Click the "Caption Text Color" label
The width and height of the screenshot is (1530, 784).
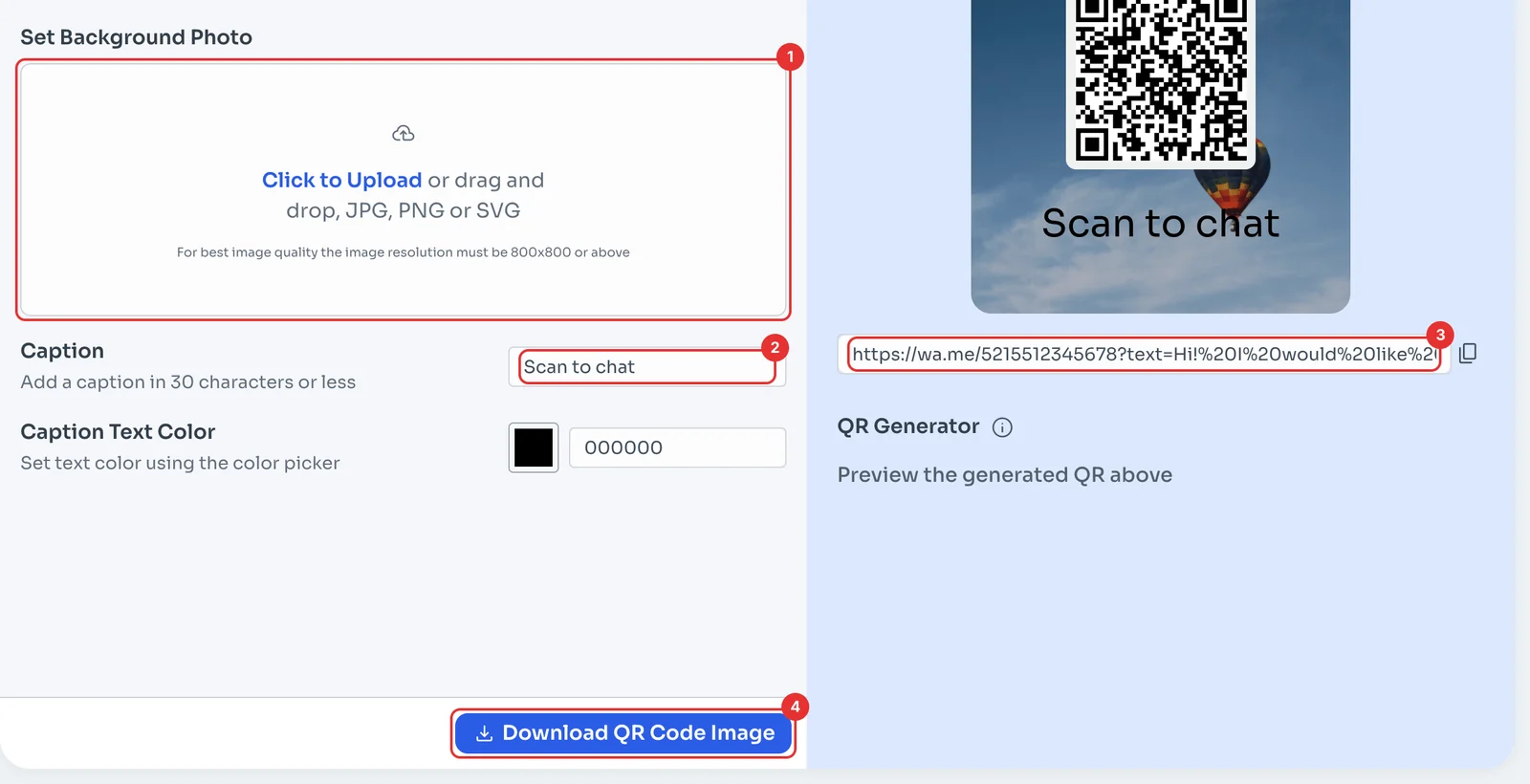pos(118,432)
